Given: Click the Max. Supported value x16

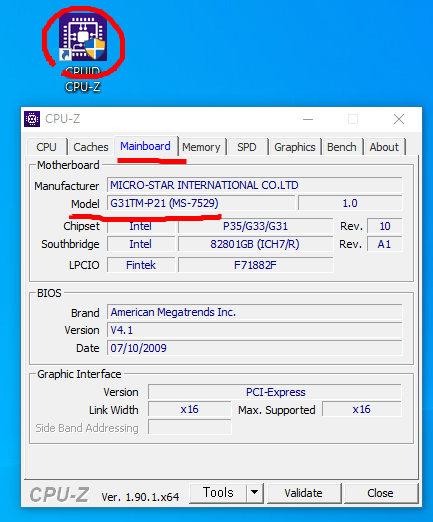Looking at the screenshot, I should click(x=362, y=409).
